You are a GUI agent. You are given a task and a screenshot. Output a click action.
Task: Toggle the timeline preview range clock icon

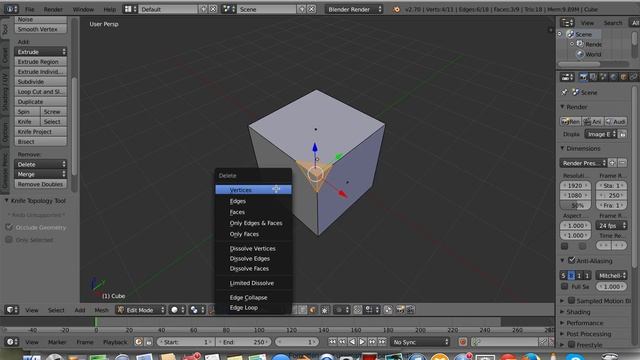138,342
